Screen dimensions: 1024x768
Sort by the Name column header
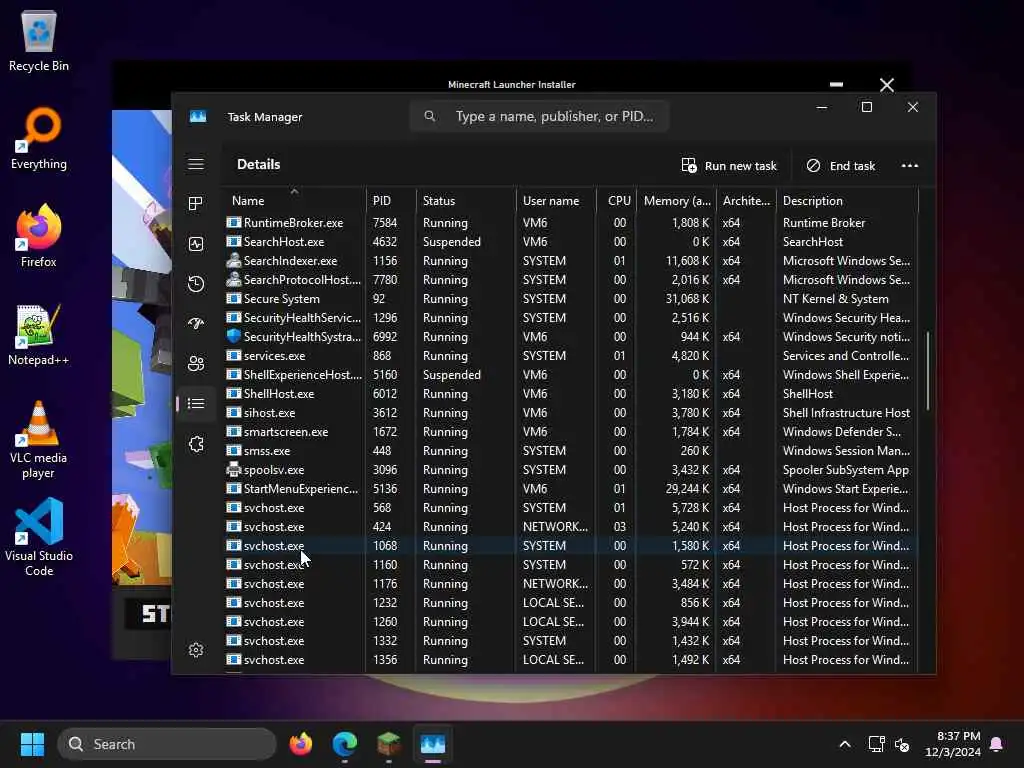coord(295,200)
